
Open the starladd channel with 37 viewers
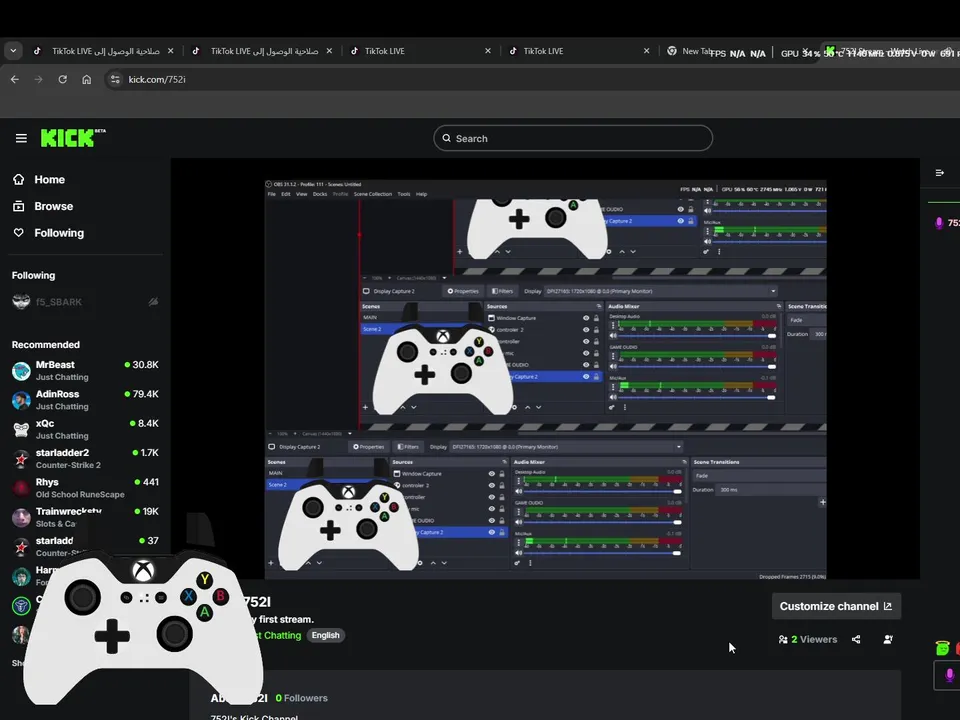tap(85, 545)
